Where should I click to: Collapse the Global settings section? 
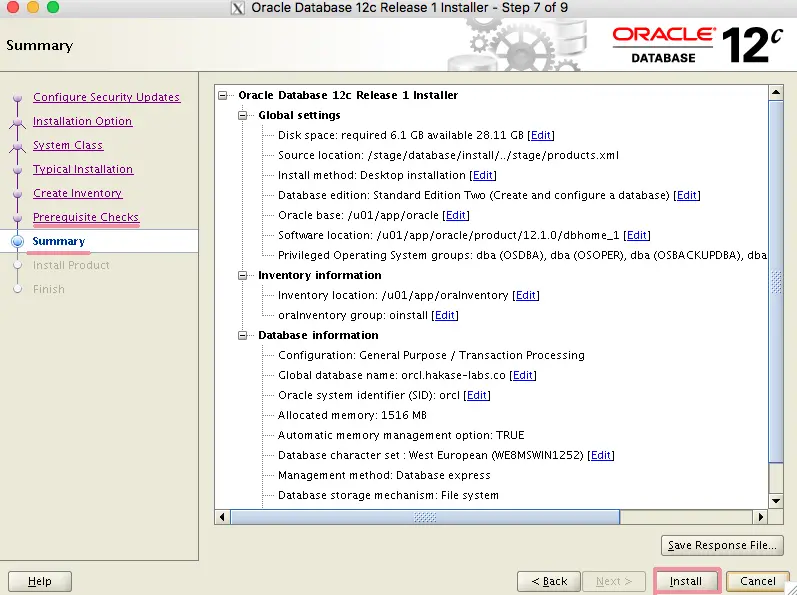[x=242, y=115]
